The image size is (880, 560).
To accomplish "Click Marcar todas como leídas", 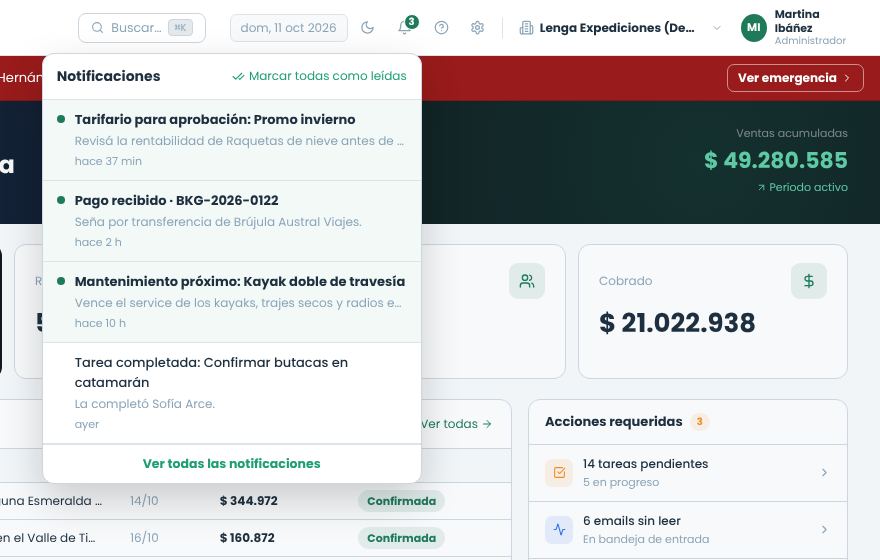I will click(x=319, y=76).
